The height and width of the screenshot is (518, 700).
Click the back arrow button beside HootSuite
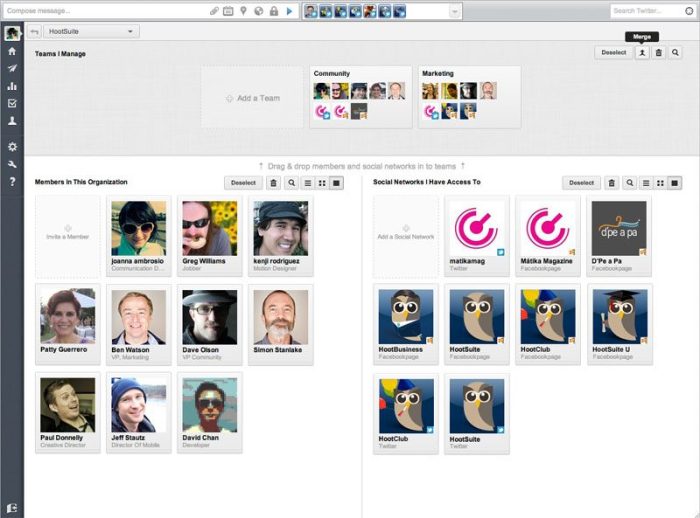pos(34,31)
